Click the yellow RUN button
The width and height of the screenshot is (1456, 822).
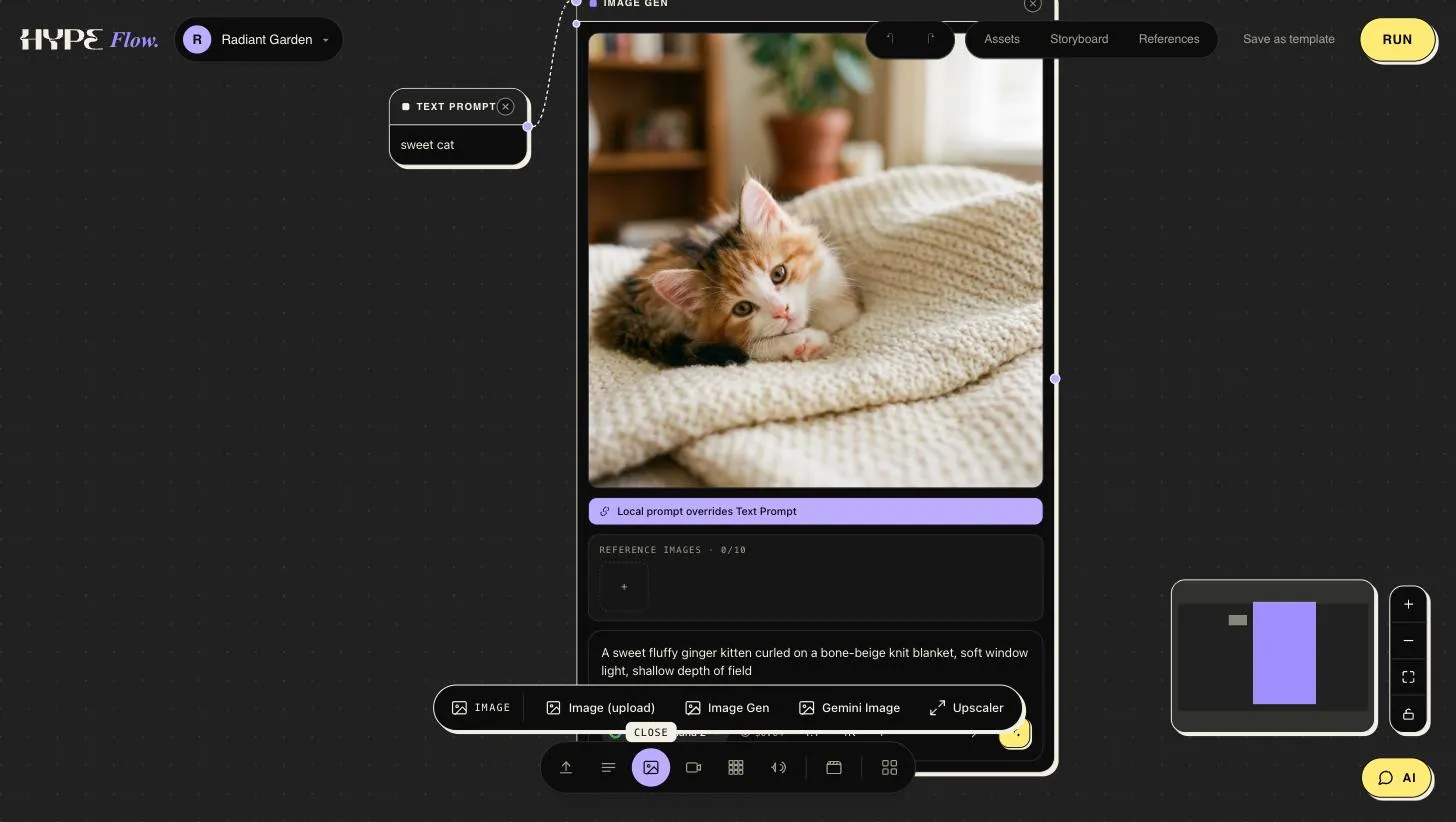(1397, 40)
